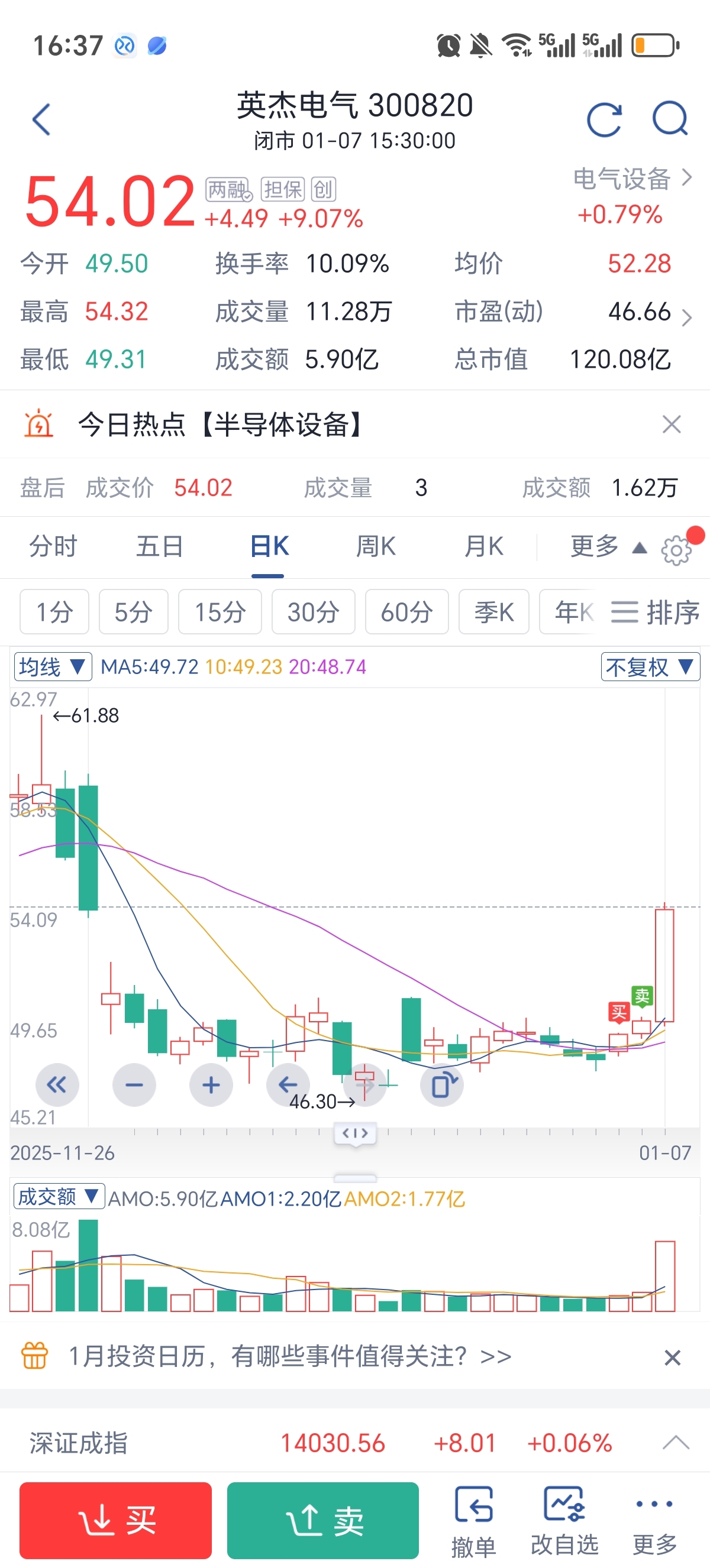
Task: Open the search icon
Action: [x=670, y=118]
